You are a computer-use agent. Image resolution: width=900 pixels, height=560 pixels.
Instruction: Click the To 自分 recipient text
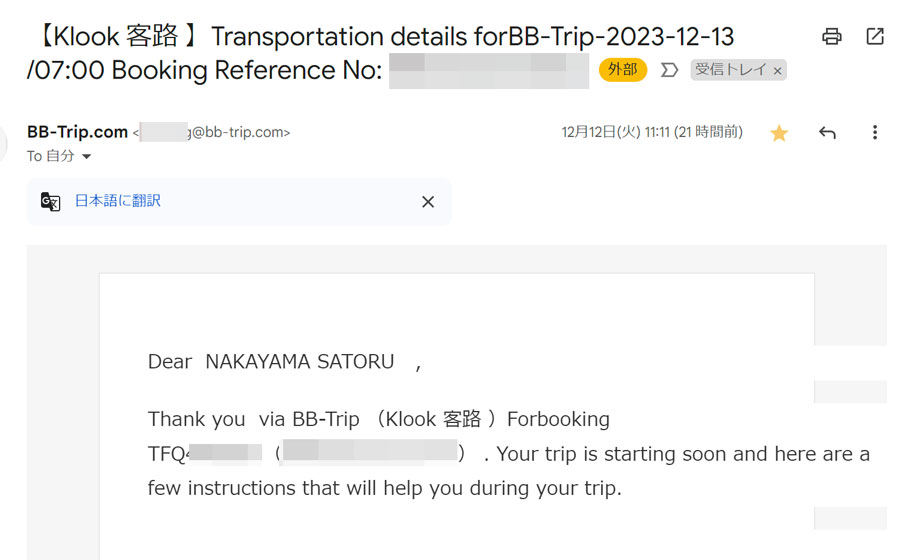tap(51, 156)
